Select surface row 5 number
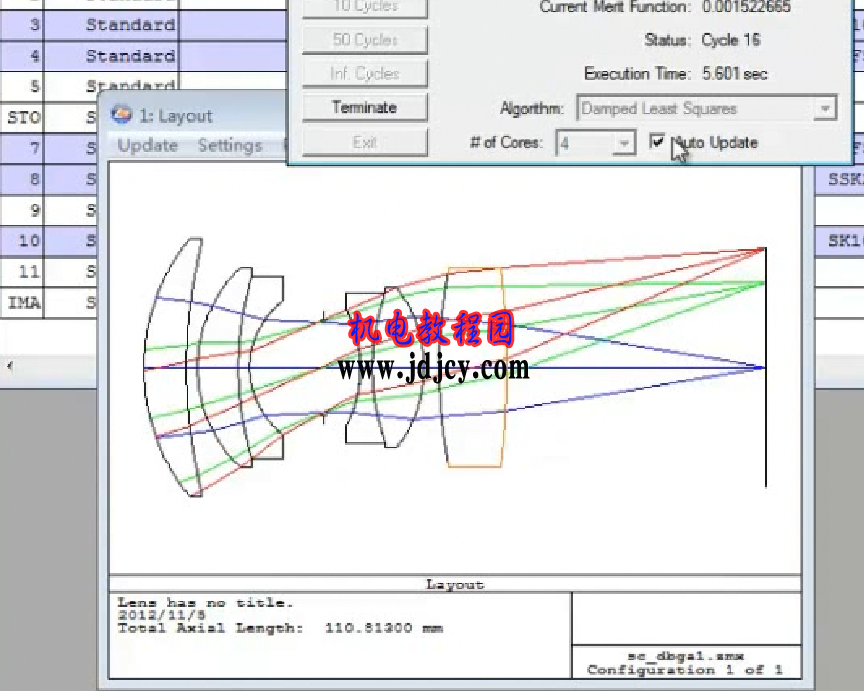The image size is (864, 691). coord(22,87)
